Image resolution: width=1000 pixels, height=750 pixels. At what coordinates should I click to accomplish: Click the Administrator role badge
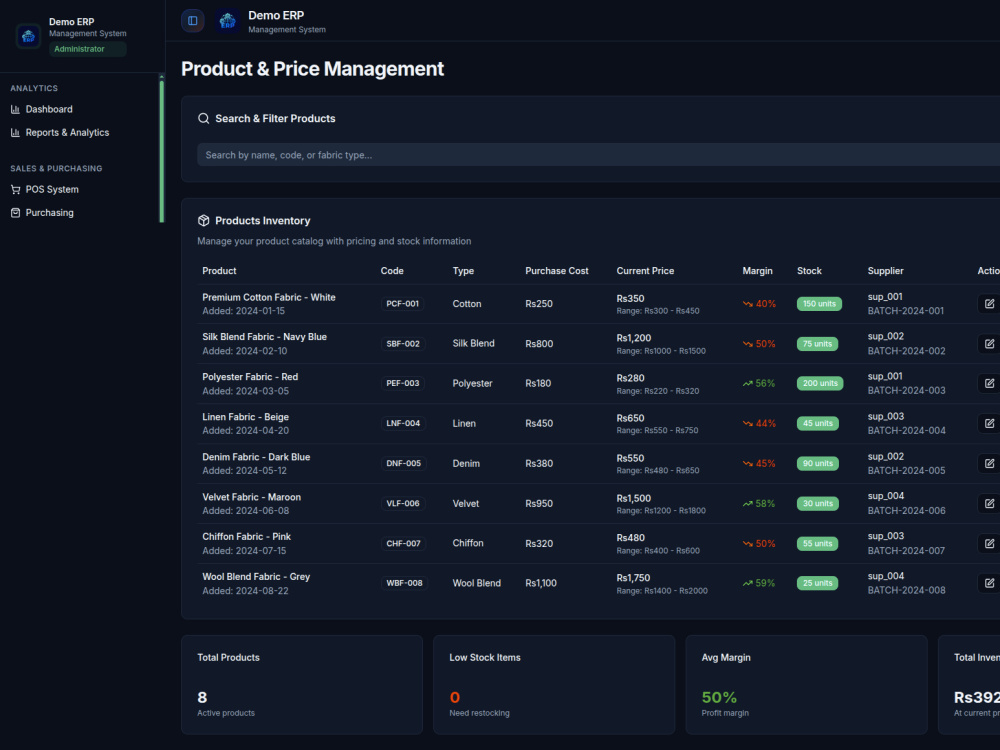tap(87, 49)
